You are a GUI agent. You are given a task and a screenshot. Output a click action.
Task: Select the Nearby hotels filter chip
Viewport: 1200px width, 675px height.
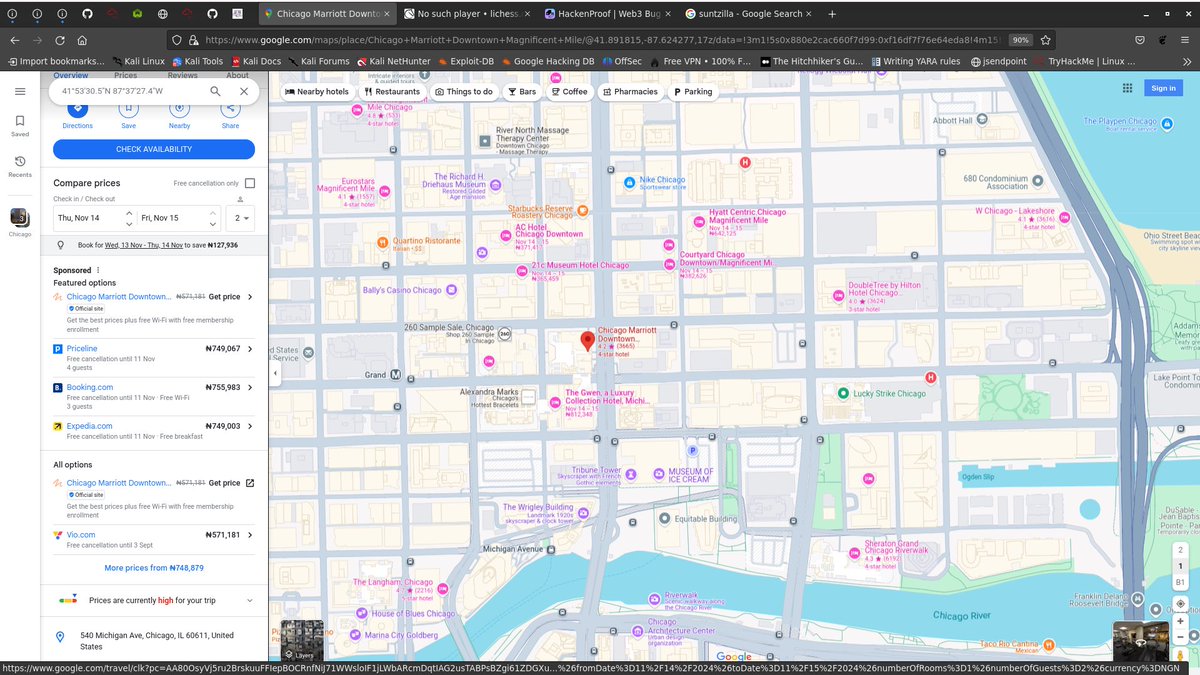tap(317, 91)
